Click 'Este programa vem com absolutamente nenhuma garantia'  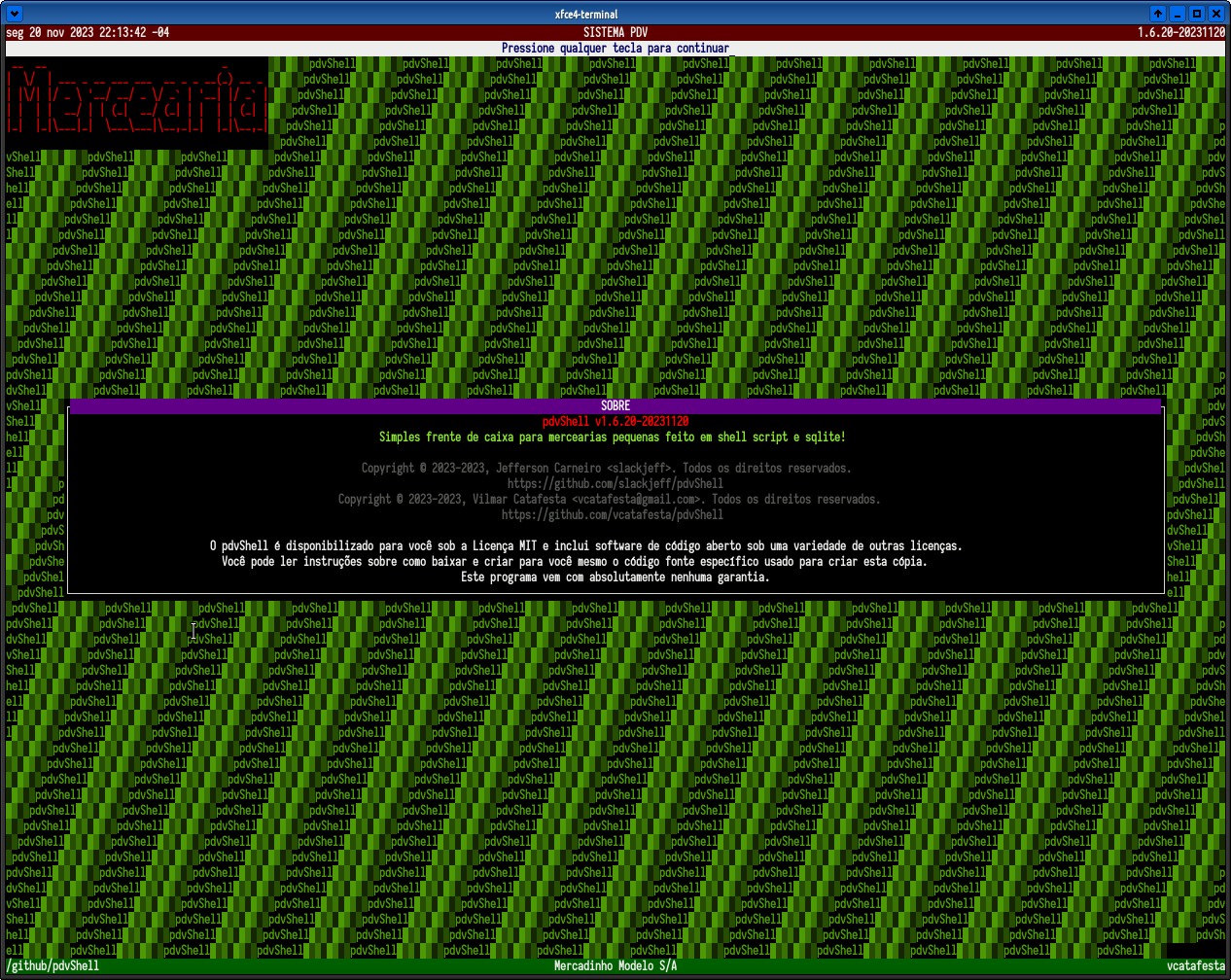615,577
